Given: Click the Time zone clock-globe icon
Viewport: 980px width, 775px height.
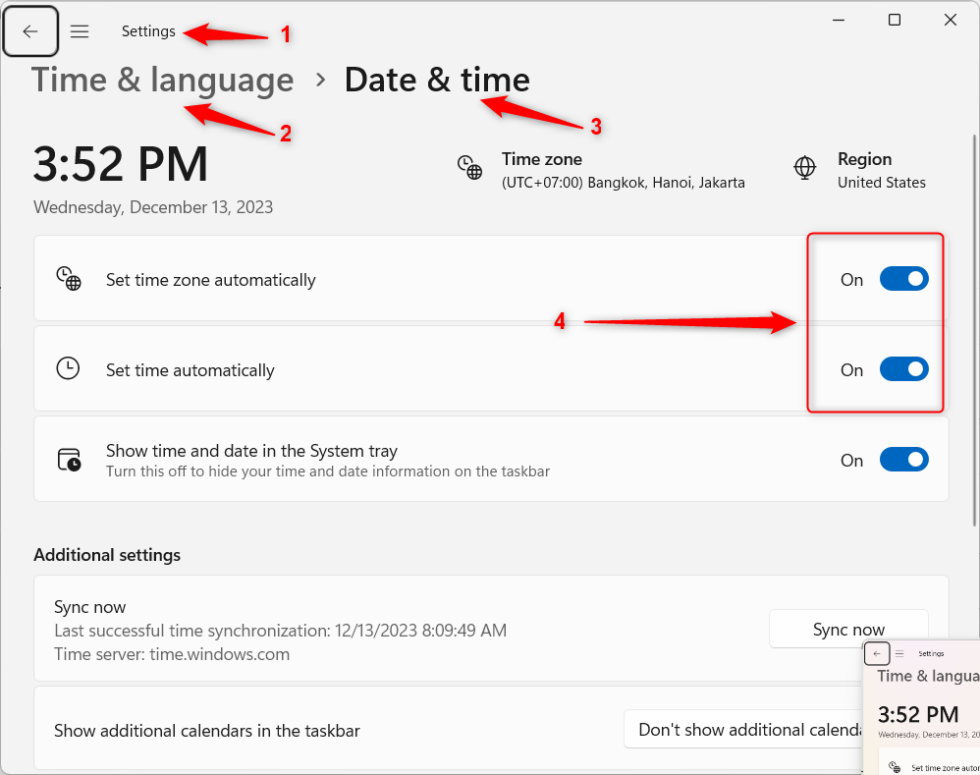Looking at the screenshot, I should click(469, 168).
